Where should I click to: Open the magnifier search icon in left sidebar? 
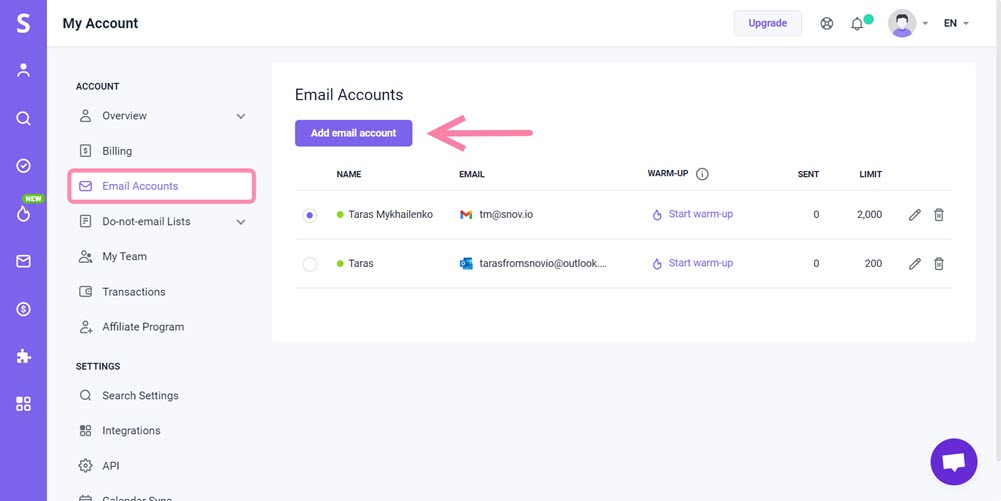(x=24, y=119)
